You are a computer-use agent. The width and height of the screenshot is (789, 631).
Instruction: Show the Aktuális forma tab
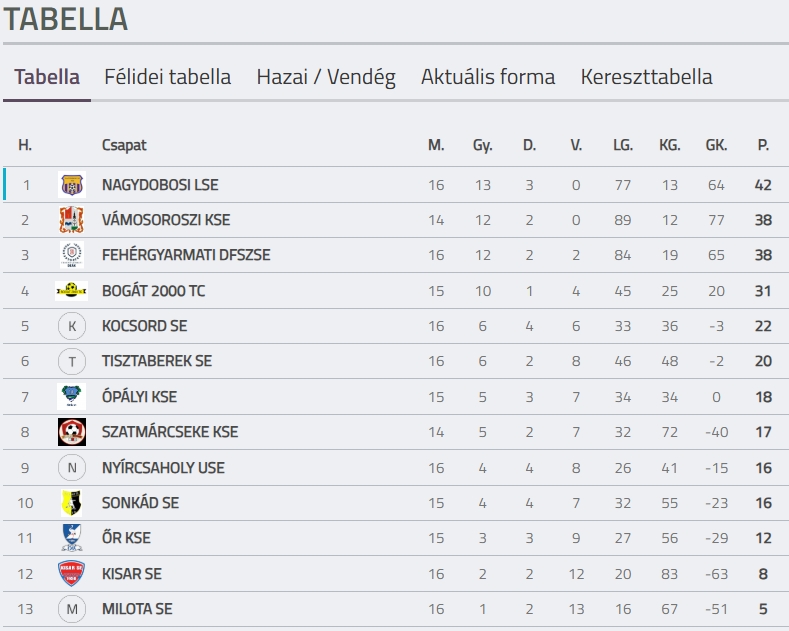point(488,77)
